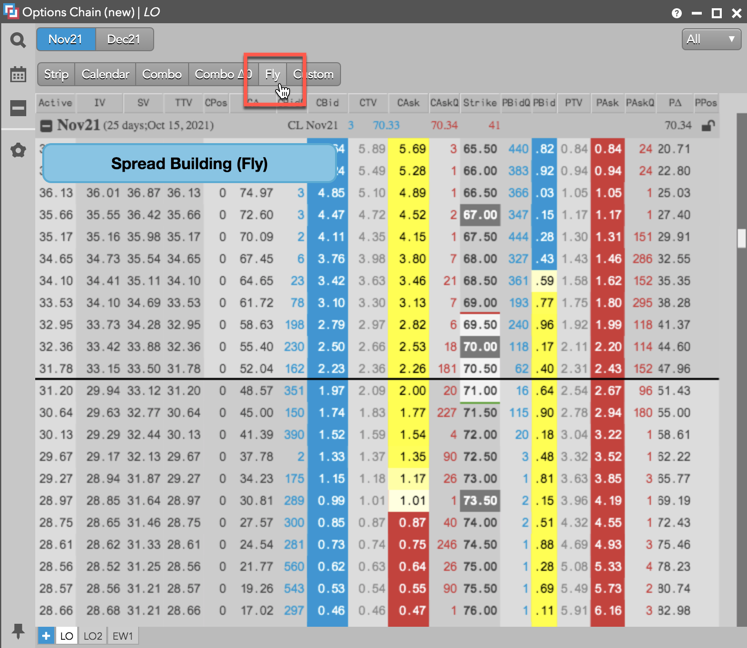Image resolution: width=747 pixels, height=648 pixels.
Task: Click the Strip spread button
Action: pos(56,74)
